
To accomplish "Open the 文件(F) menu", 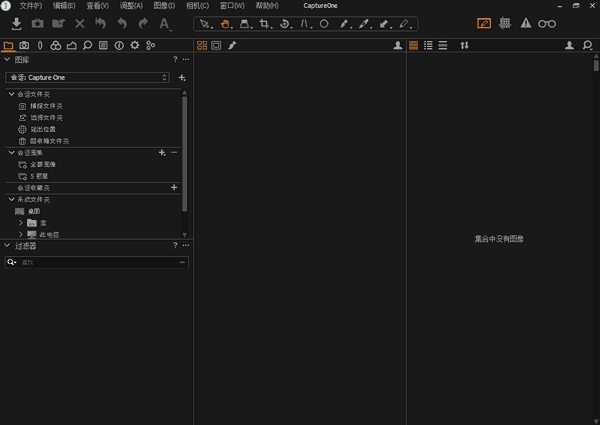I will (x=31, y=6).
